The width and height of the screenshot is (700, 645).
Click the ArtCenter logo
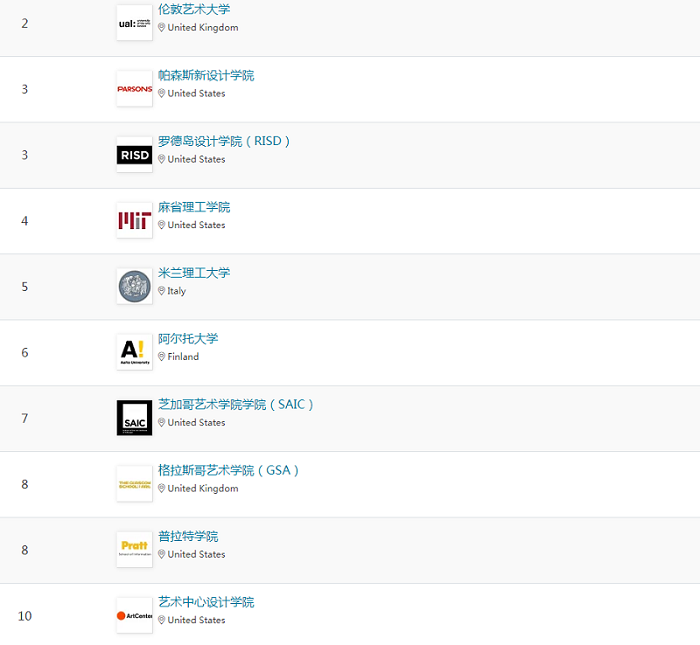coord(134,615)
